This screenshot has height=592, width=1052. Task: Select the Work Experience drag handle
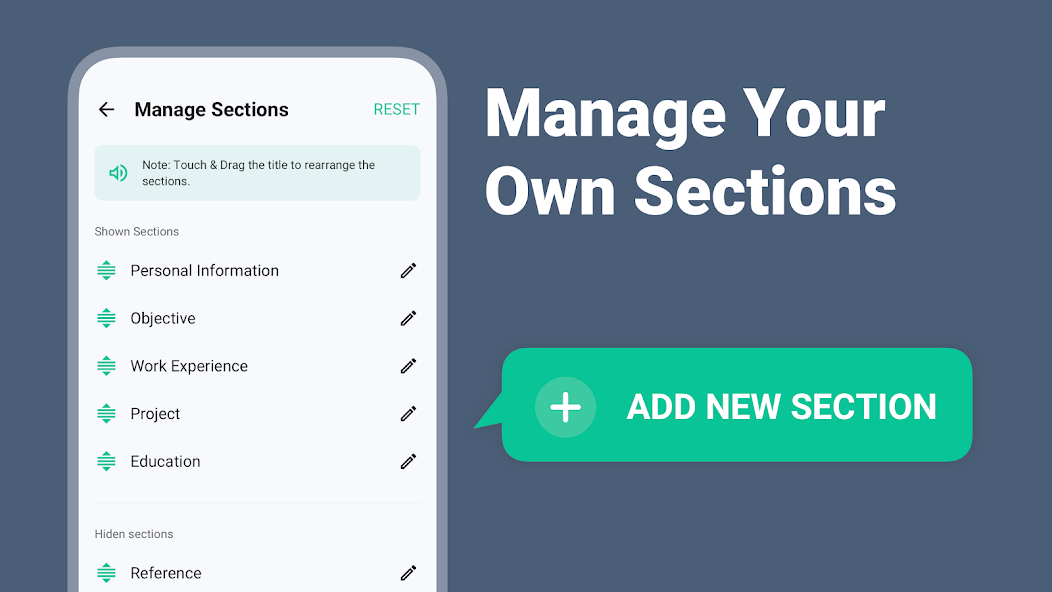click(106, 366)
